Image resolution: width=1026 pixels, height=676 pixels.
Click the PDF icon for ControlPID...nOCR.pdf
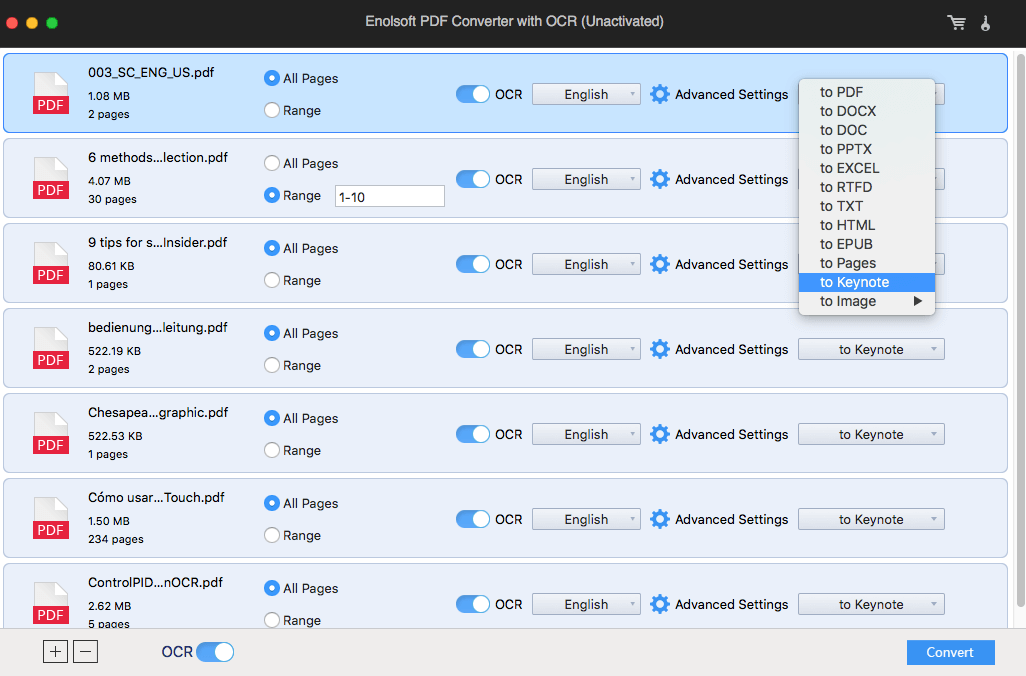(x=51, y=603)
